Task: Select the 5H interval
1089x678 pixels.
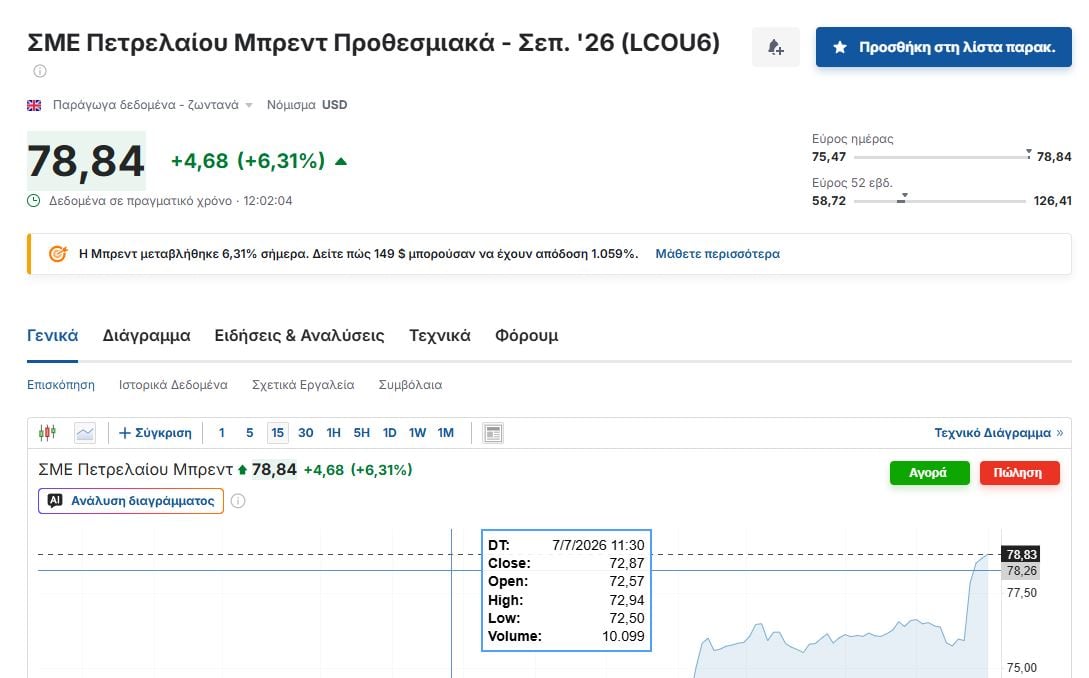Action: click(x=362, y=433)
